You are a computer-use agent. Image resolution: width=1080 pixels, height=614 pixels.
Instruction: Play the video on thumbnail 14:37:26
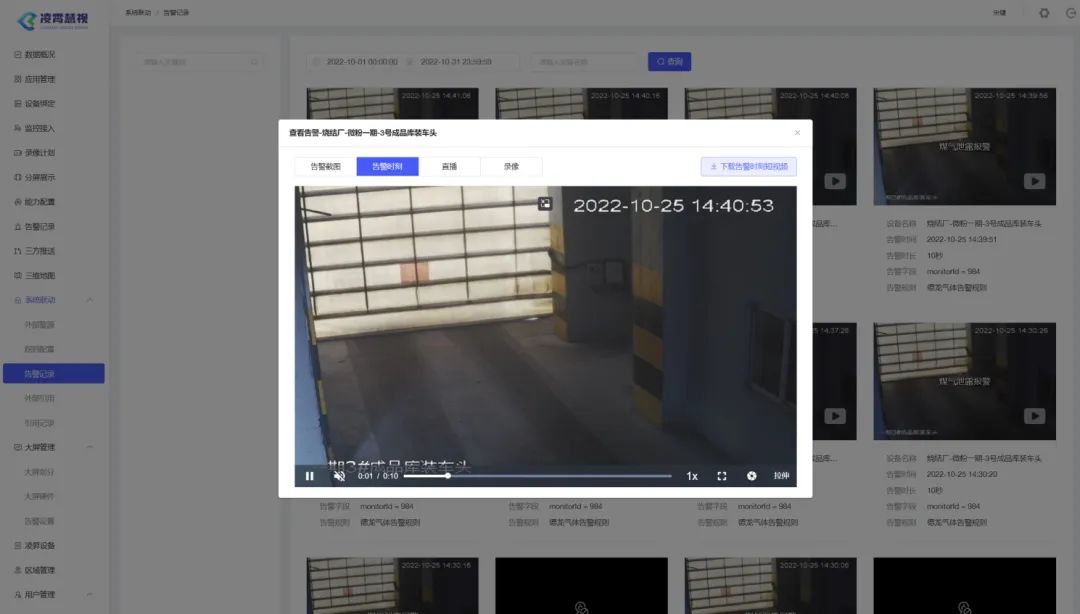pyautogui.click(x=835, y=416)
